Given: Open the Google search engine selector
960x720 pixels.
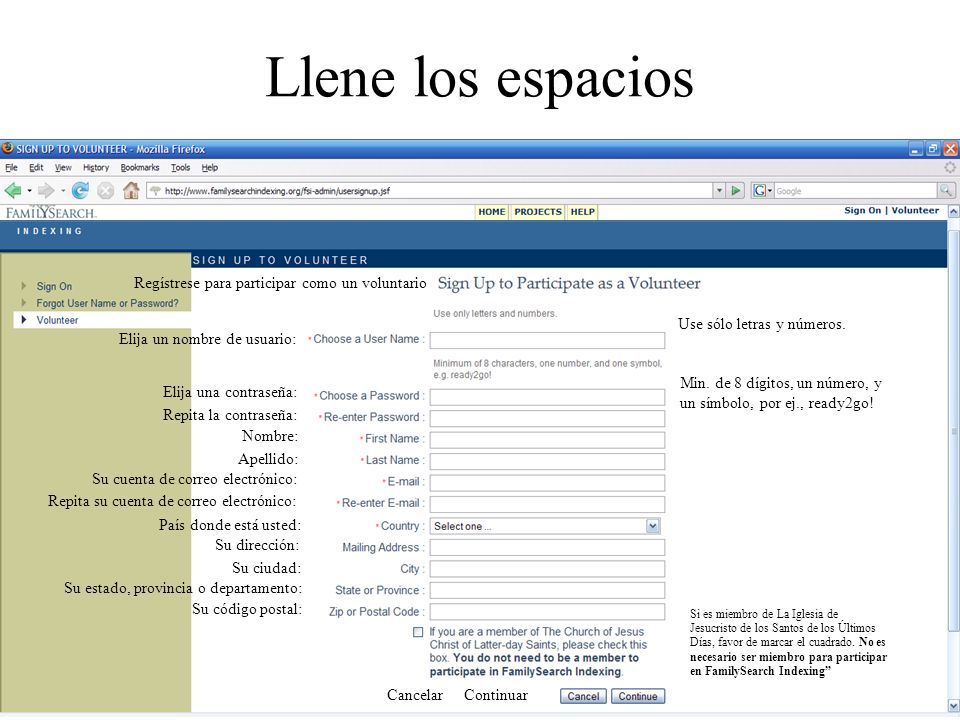Looking at the screenshot, I should coord(762,190).
